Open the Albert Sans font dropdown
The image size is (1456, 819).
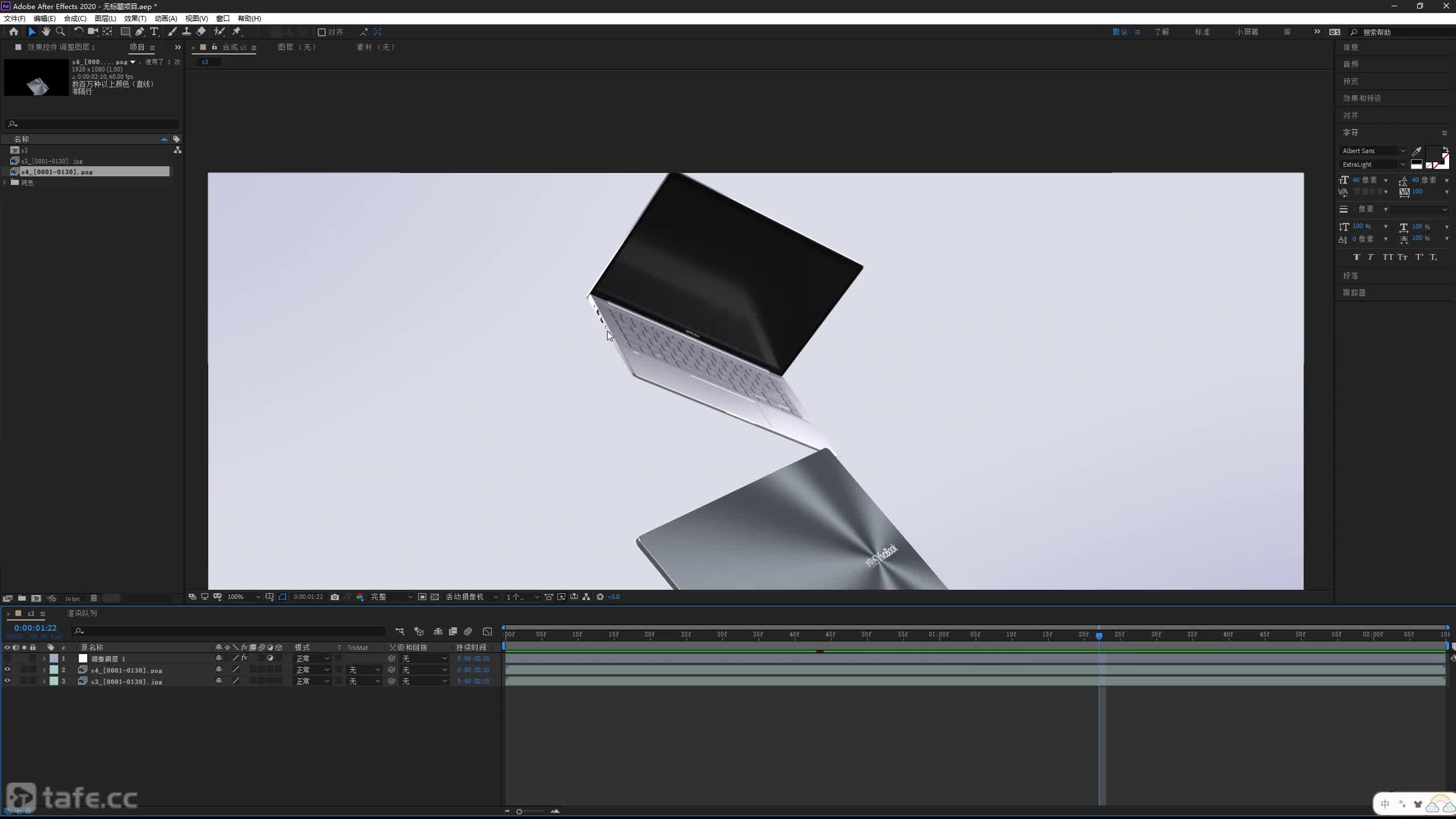click(1373, 151)
